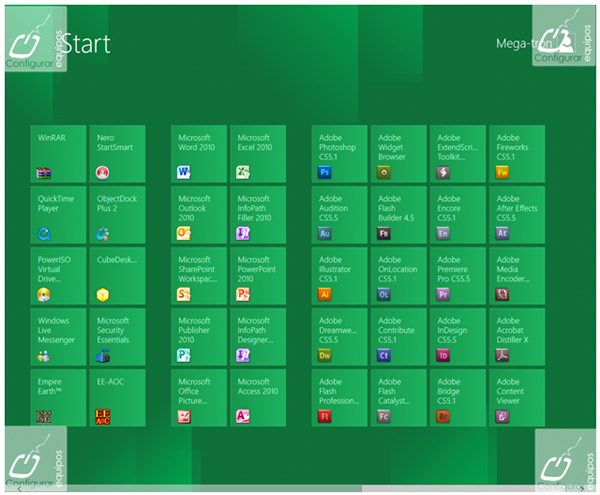
Task: Click the "Microsoft PowerPoint 2010" label
Action: coord(256,269)
